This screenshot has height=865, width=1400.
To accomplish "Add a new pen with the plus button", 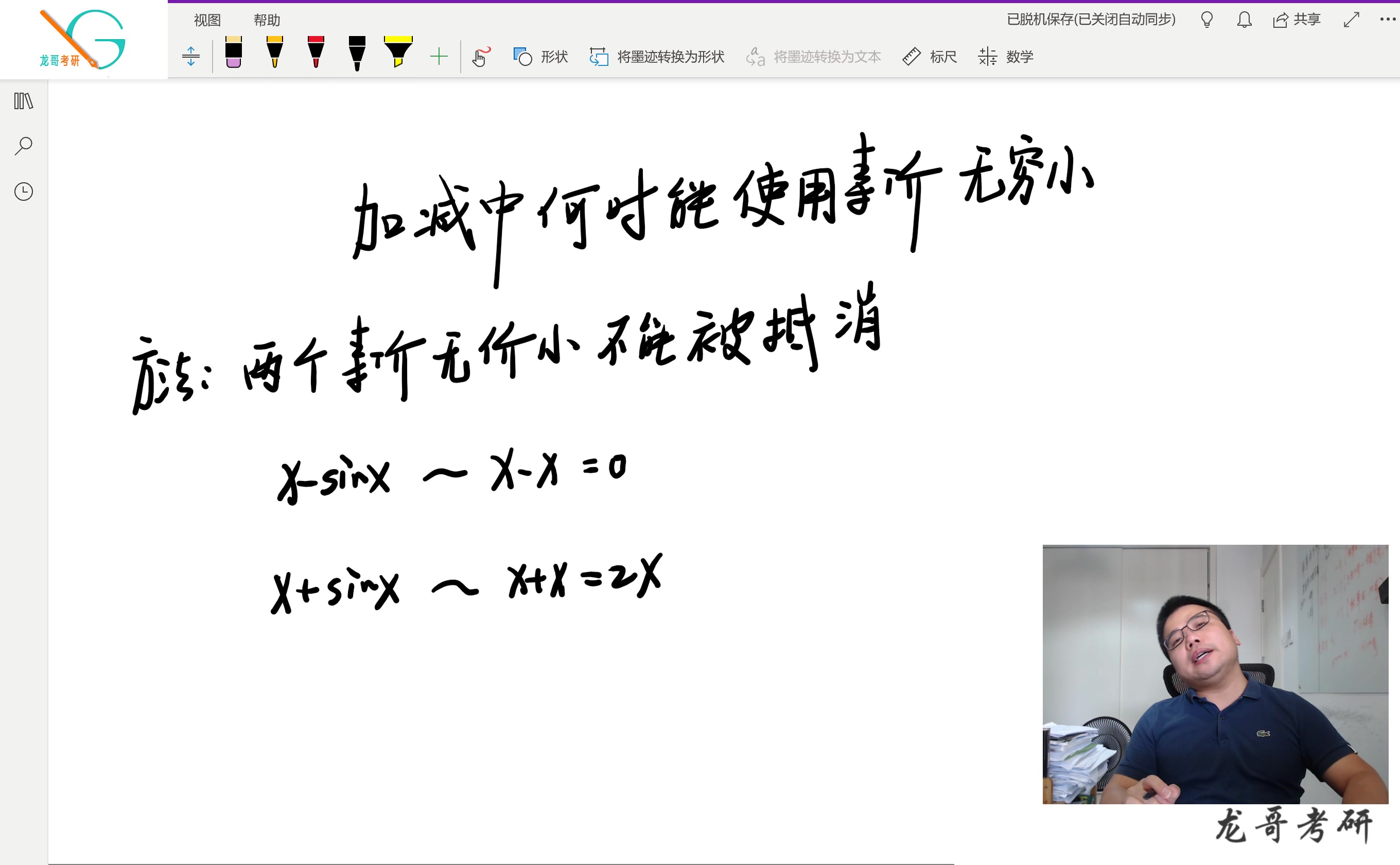I will 439,57.
